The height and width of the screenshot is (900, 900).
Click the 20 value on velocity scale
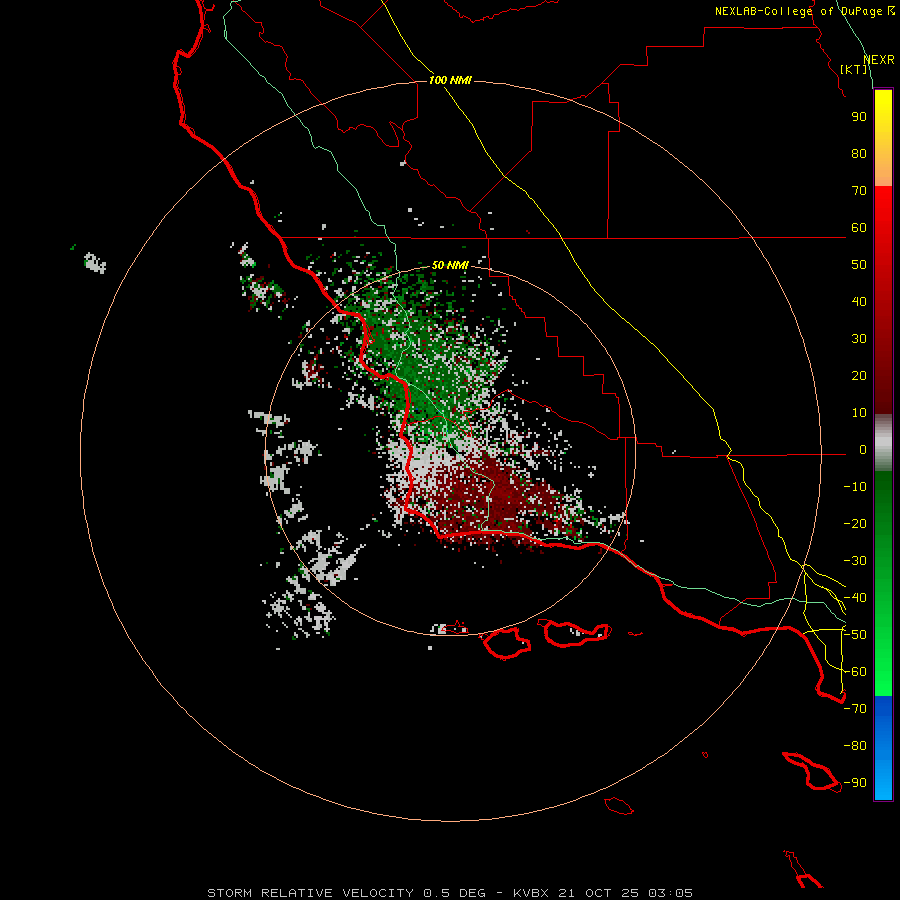859,376
